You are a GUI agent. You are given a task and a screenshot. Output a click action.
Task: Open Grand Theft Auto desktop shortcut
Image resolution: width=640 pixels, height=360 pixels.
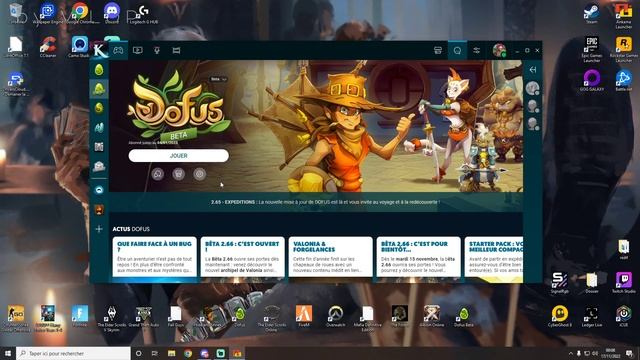click(x=144, y=316)
